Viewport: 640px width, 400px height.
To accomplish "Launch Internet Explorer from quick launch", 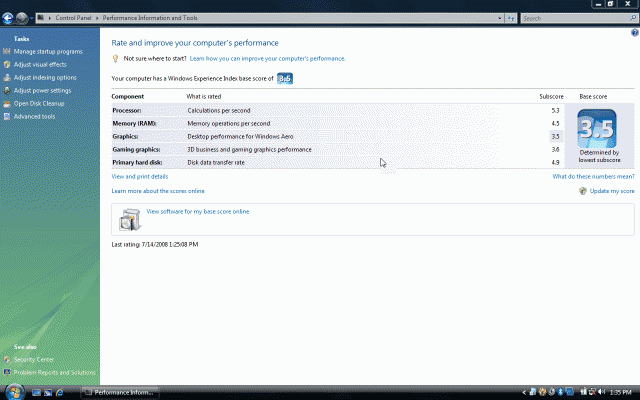I will (60, 393).
